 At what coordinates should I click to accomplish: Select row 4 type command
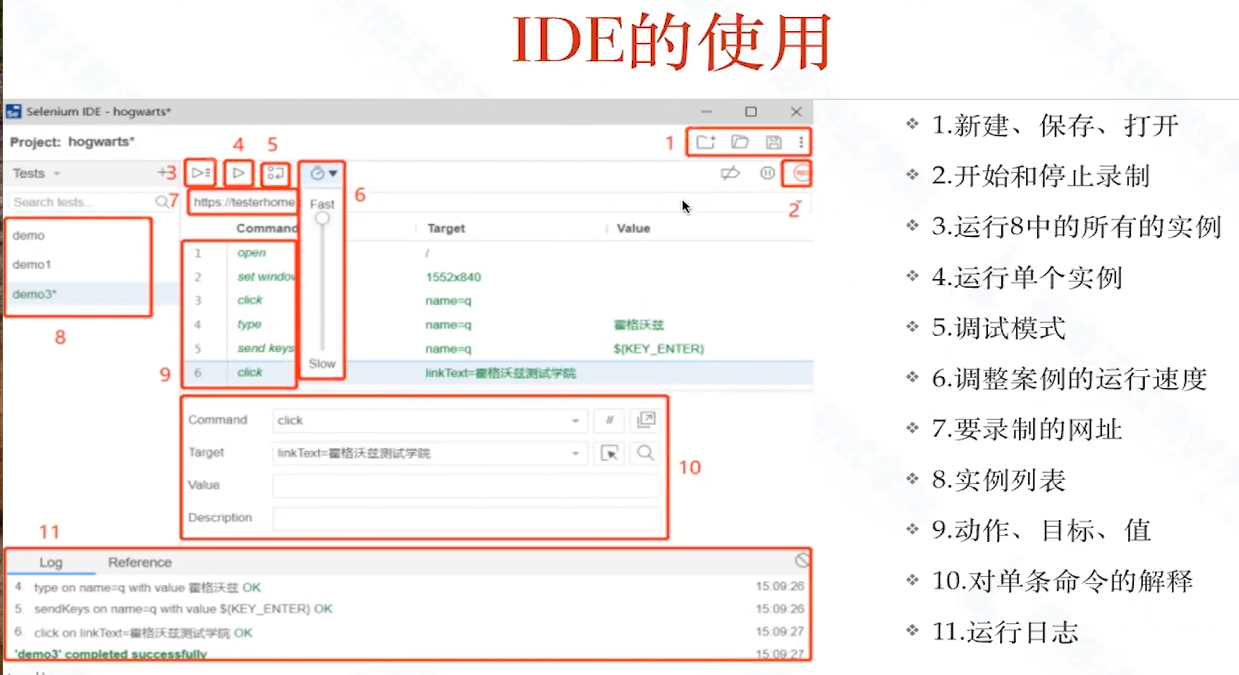click(x=497, y=324)
